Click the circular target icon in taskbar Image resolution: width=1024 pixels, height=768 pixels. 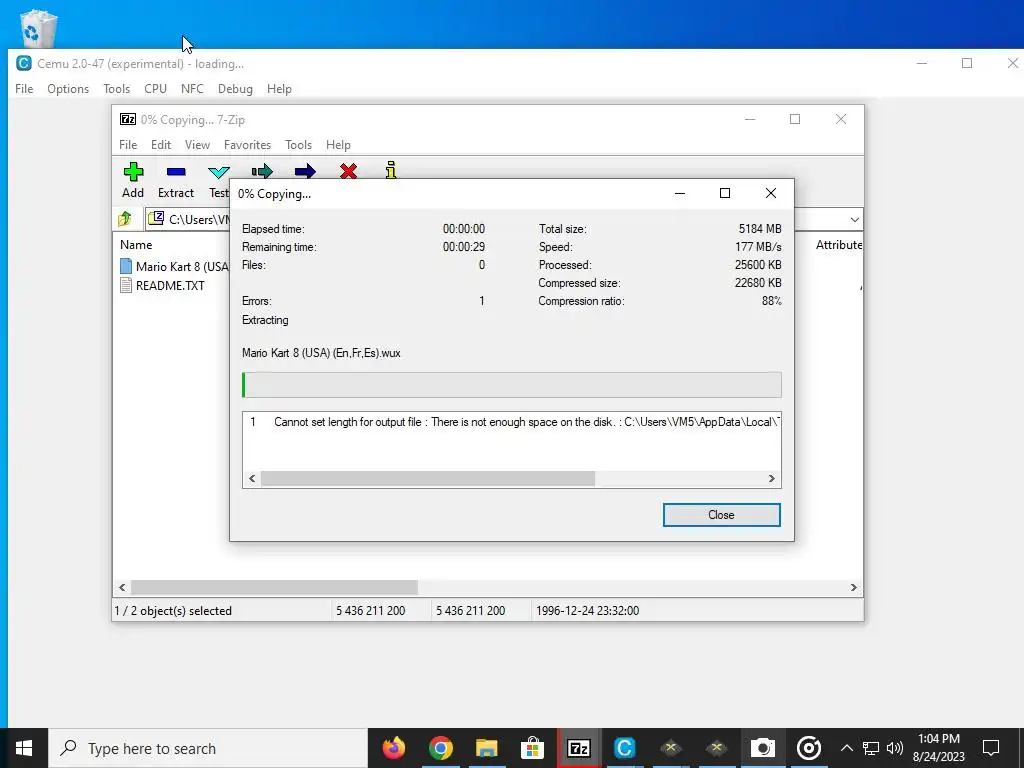tap(808, 748)
